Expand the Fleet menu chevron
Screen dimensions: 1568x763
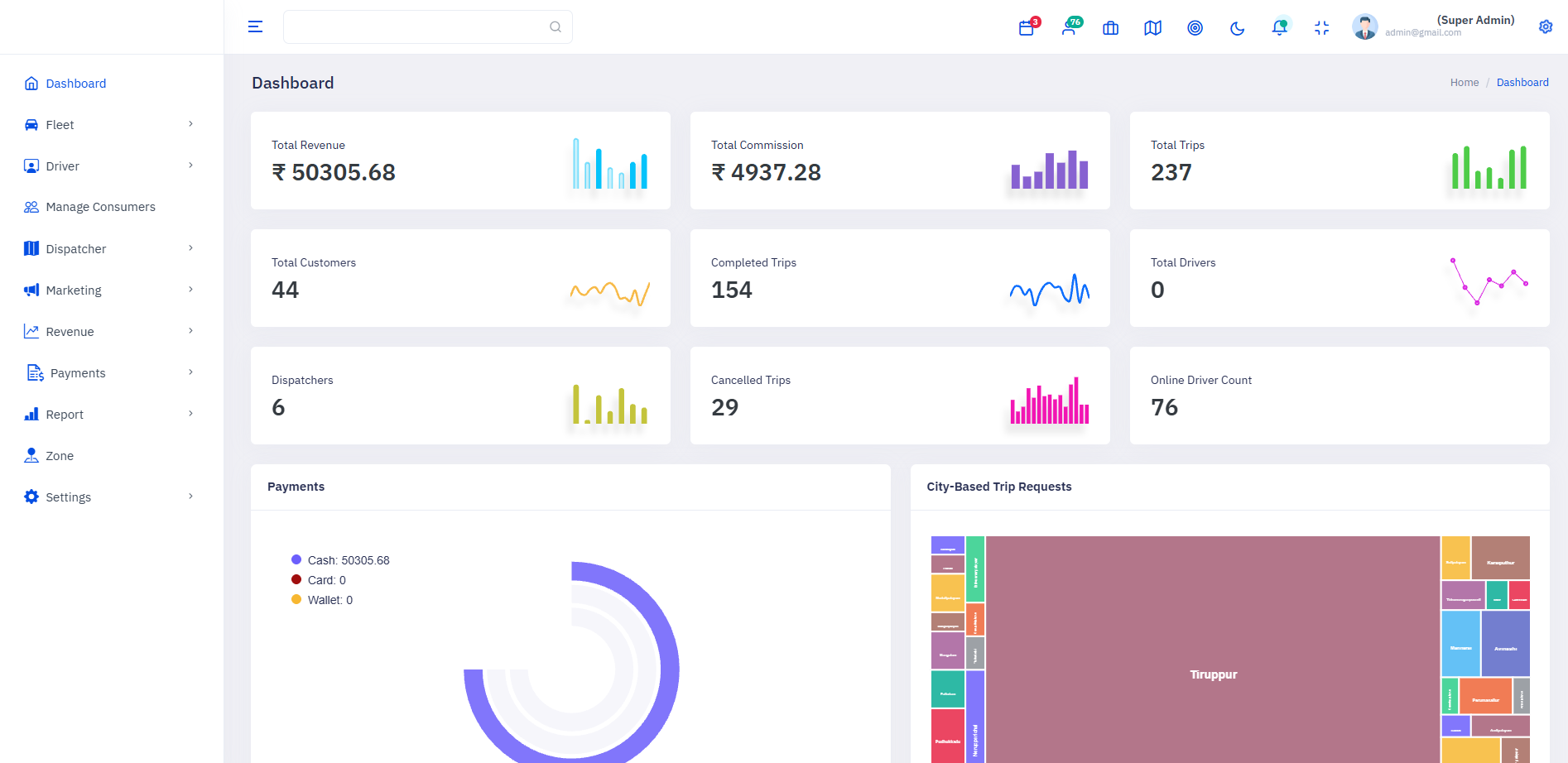[x=190, y=124]
